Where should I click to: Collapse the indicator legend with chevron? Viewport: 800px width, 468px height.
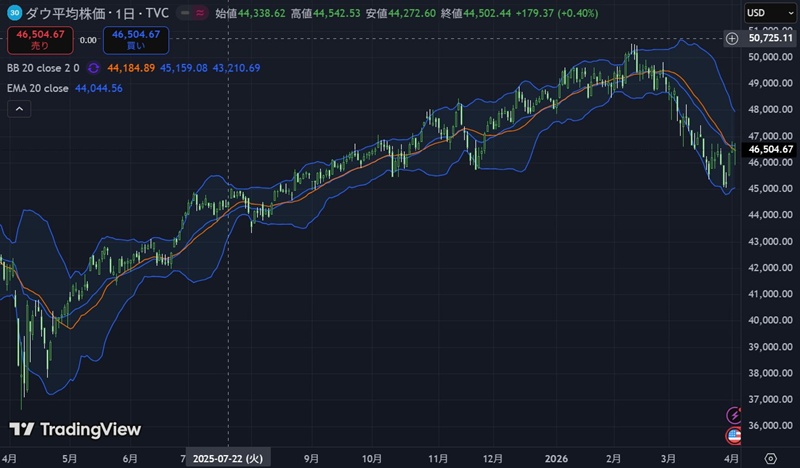pos(19,109)
